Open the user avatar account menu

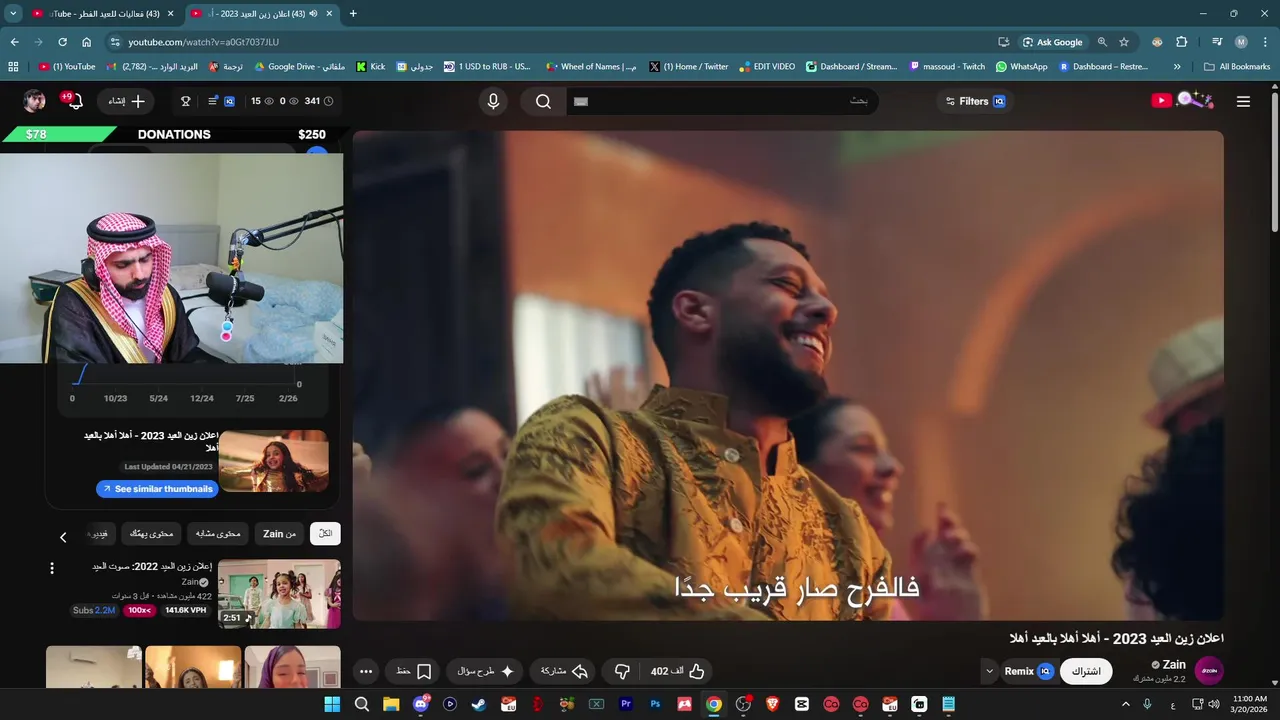(35, 101)
